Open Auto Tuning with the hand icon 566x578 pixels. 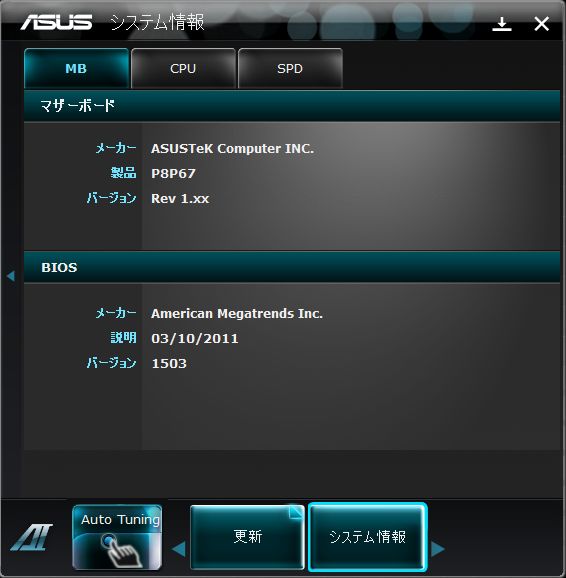pos(117,537)
